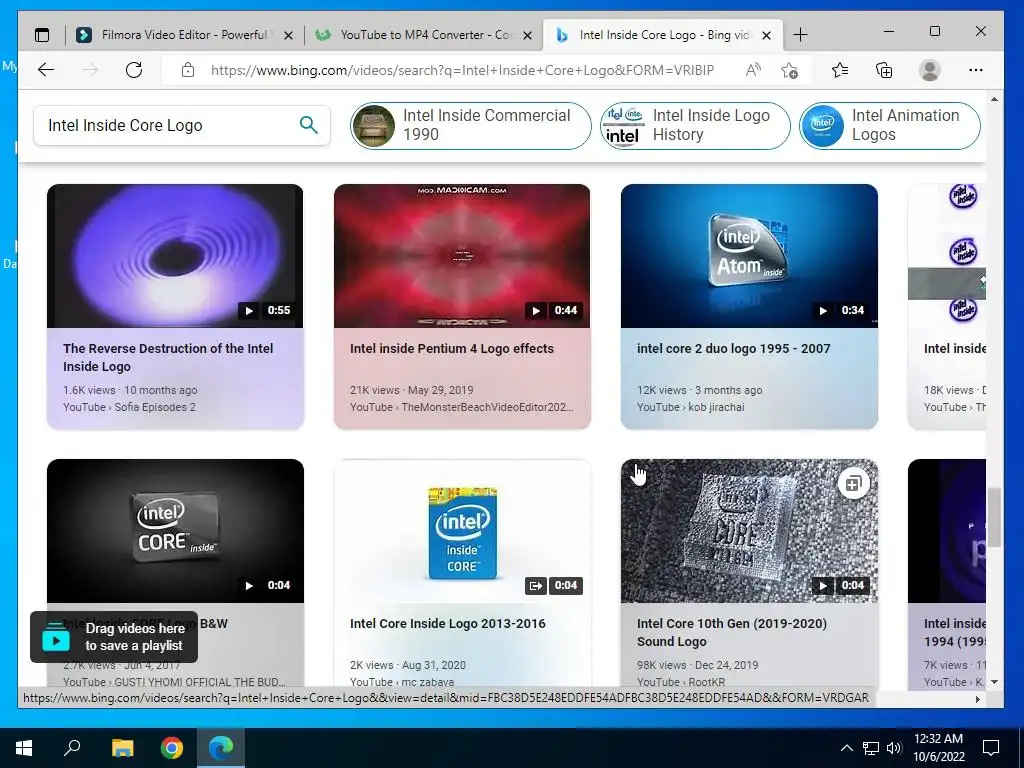
Task: Click the scrollbar down arrow
Action: coord(994,682)
